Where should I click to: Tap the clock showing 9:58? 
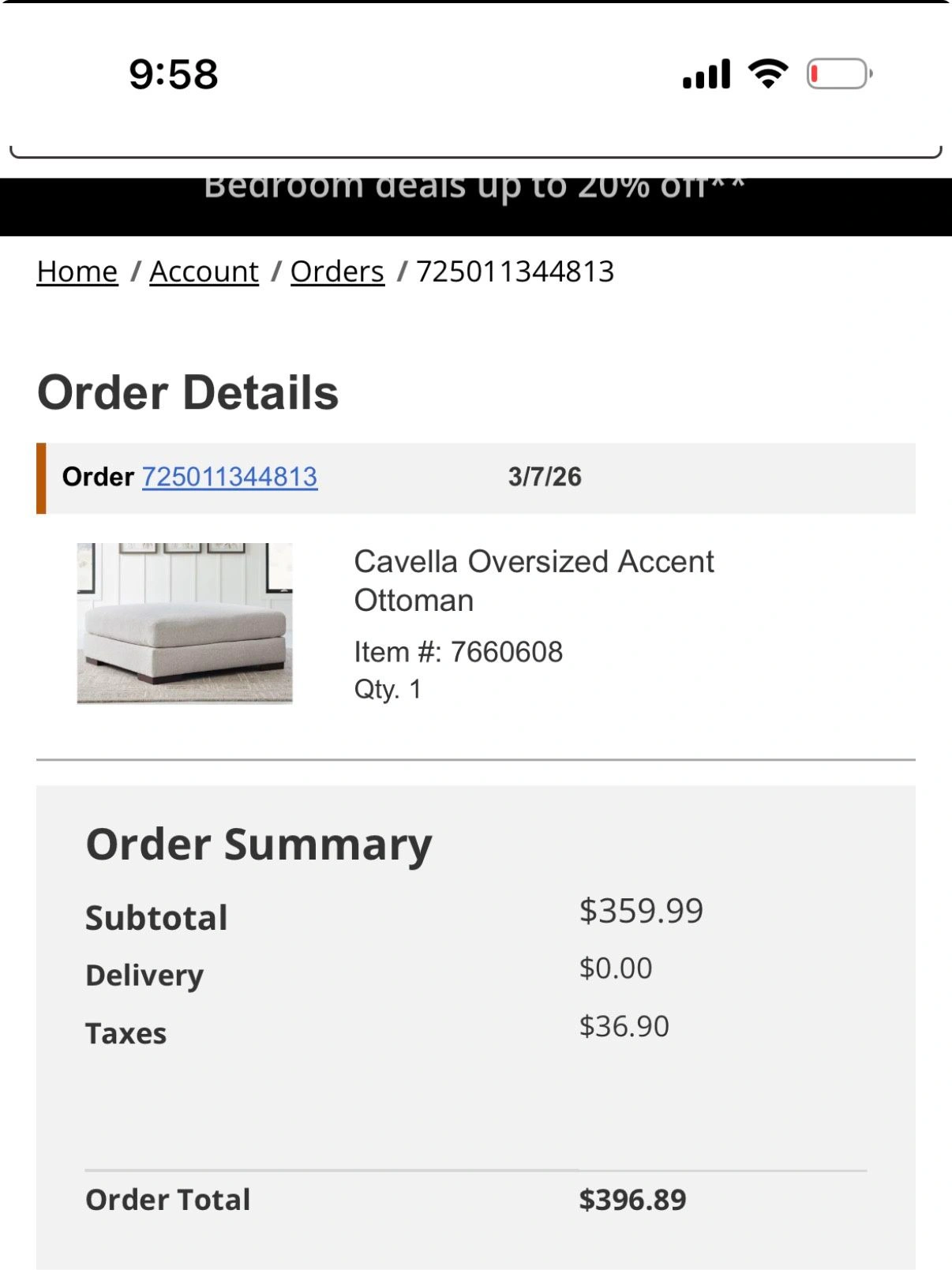(x=174, y=74)
